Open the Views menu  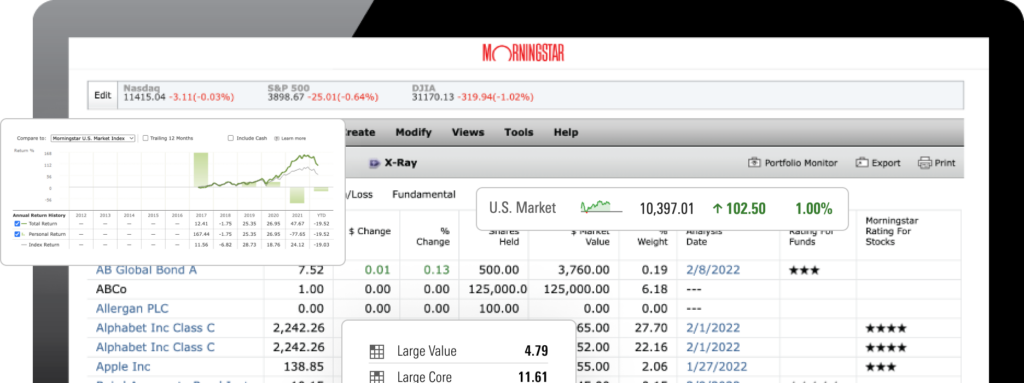pyautogui.click(x=468, y=132)
